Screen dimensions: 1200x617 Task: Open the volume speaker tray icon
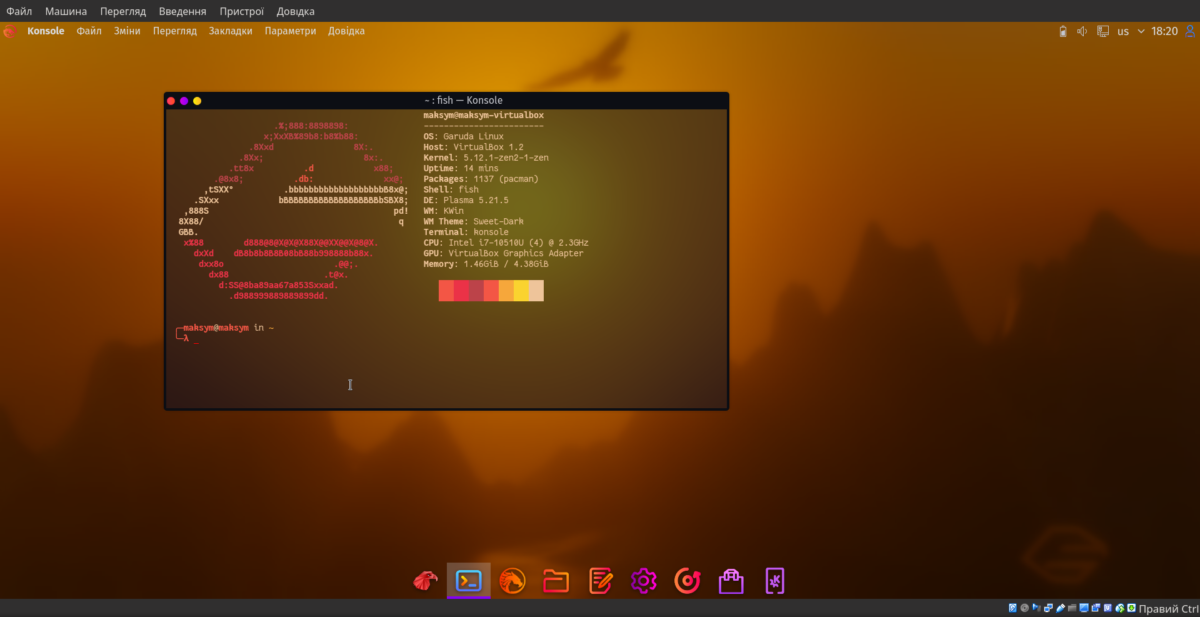[x=1082, y=31]
